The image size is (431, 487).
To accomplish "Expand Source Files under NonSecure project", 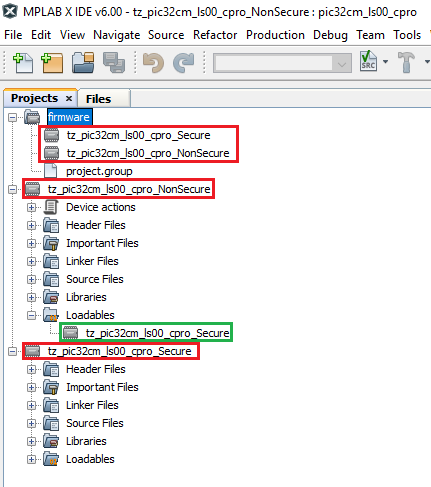I will tap(31, 279).
